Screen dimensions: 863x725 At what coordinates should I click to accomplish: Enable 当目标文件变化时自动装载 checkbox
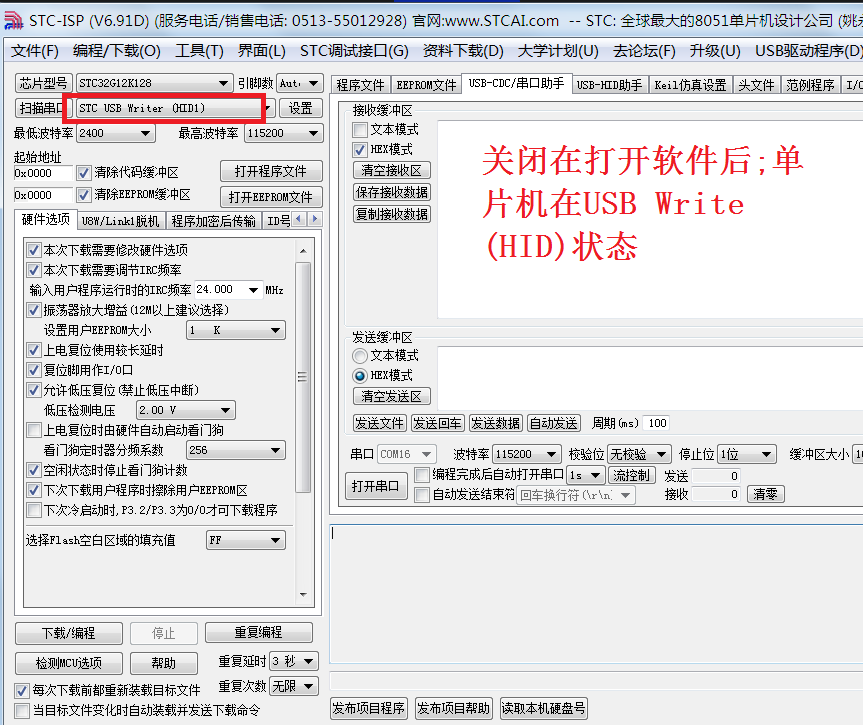[x=22, y=711]
